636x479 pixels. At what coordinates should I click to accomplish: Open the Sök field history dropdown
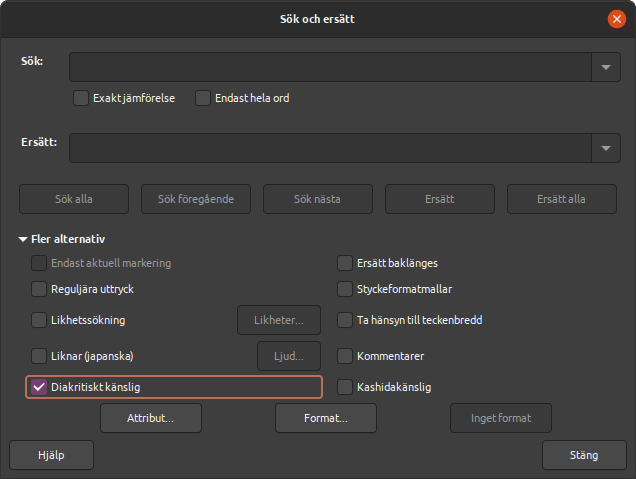pyautogui.click(x=606, y=67)
